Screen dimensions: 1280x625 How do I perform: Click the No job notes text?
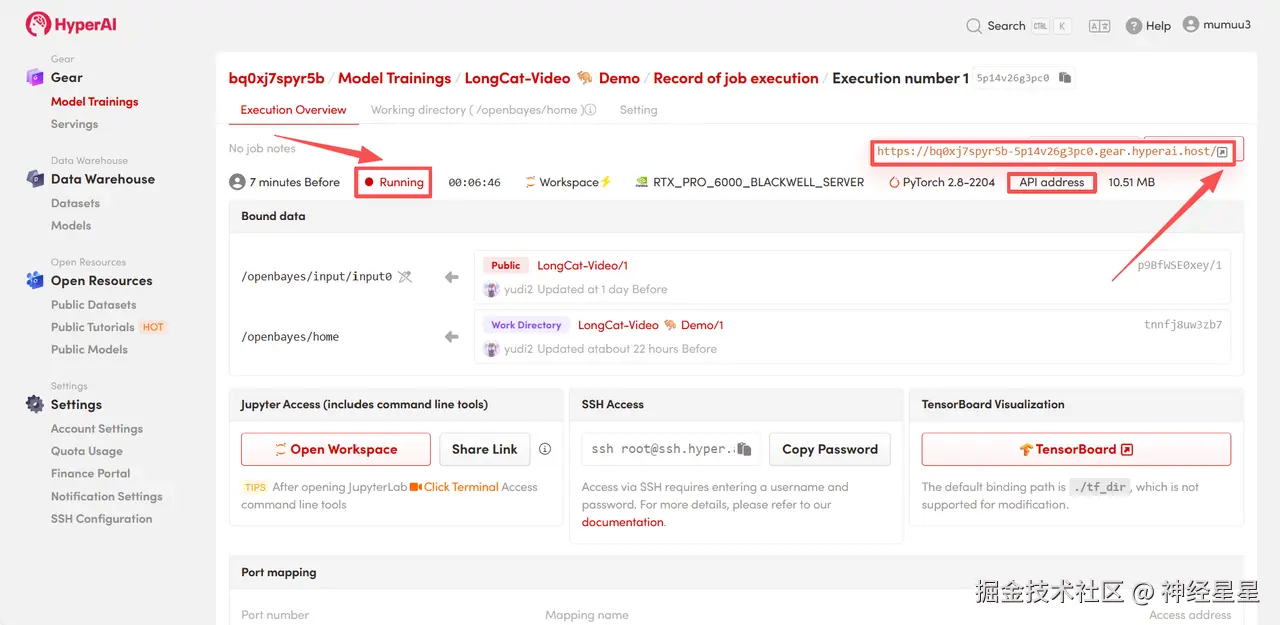(x=262, y=148)
